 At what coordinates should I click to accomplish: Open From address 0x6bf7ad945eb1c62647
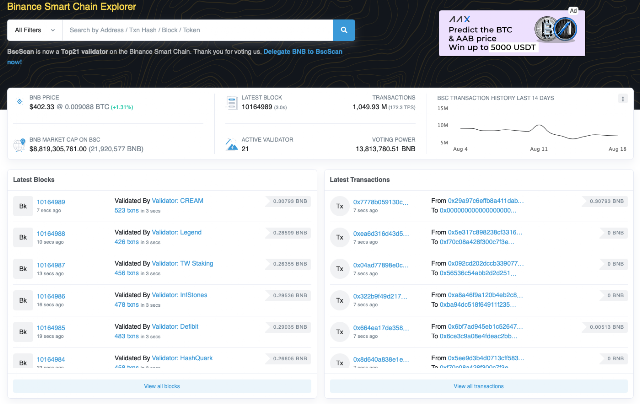[x=485, y=326]
